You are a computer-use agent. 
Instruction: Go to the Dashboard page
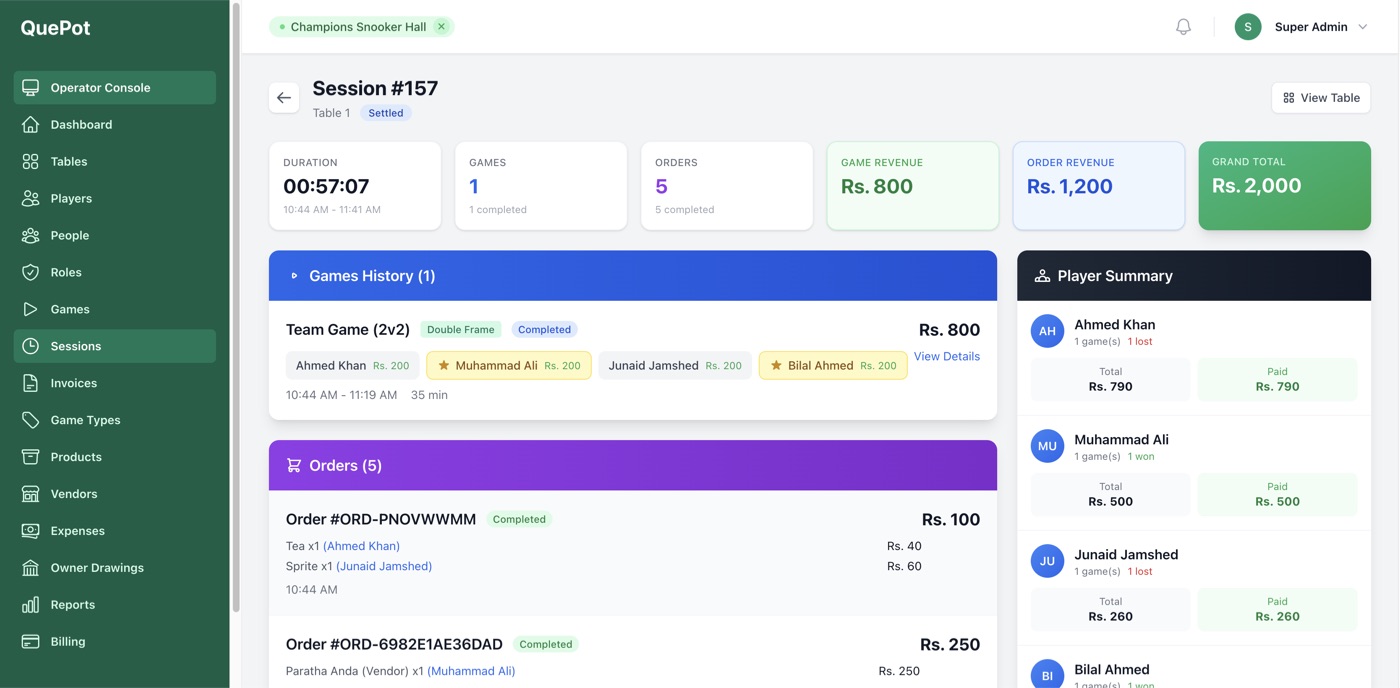click(x=81, y=125)
